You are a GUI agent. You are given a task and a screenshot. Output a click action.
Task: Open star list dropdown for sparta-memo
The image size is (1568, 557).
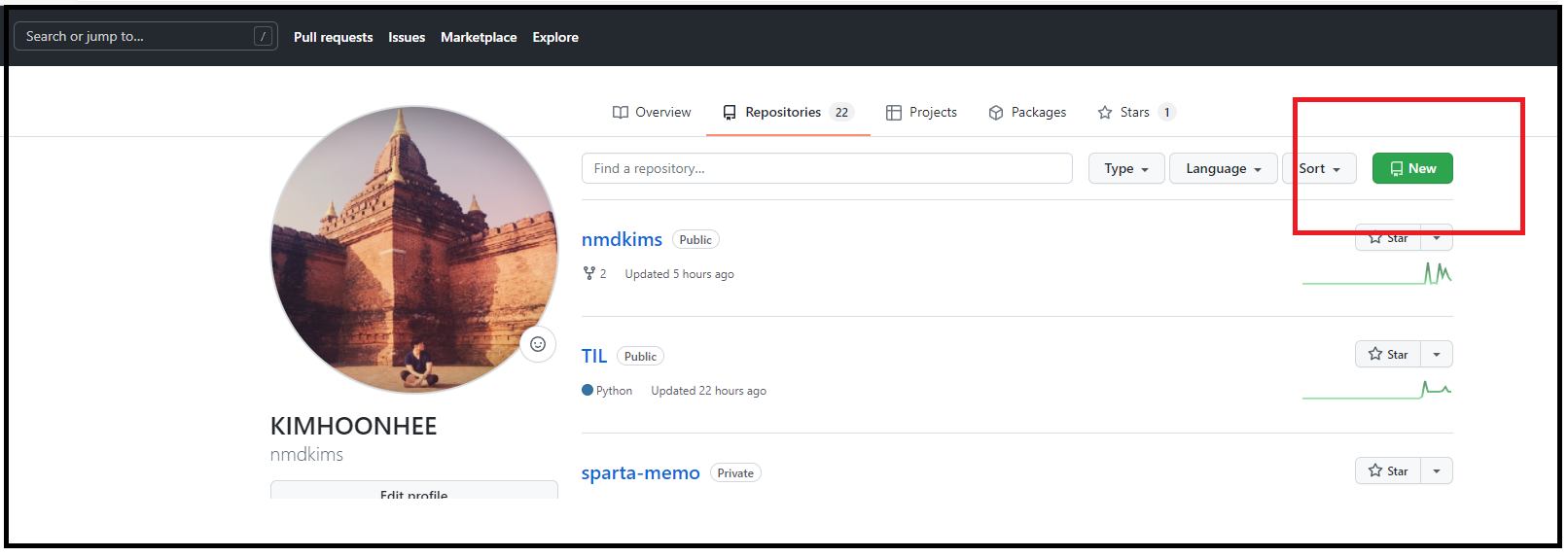click(x=1437, y=470)
